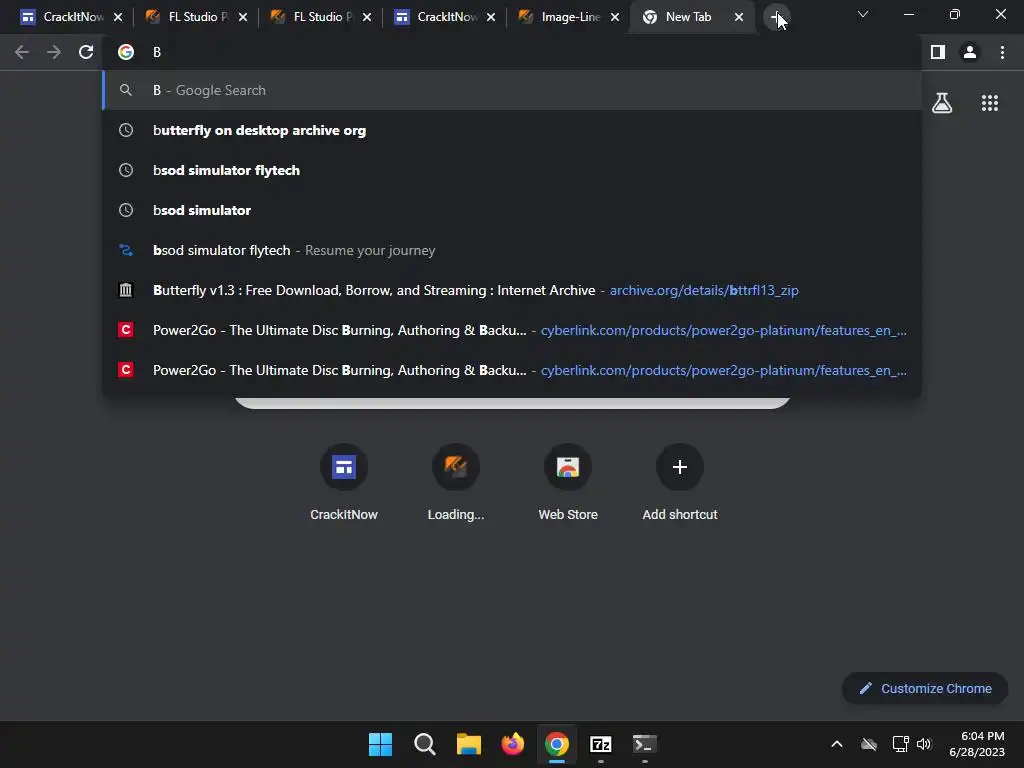The height and width of the screenshot is (768, 1024).
Task: Close the first CrackItNow tab
Action: (x=118, y=18)
